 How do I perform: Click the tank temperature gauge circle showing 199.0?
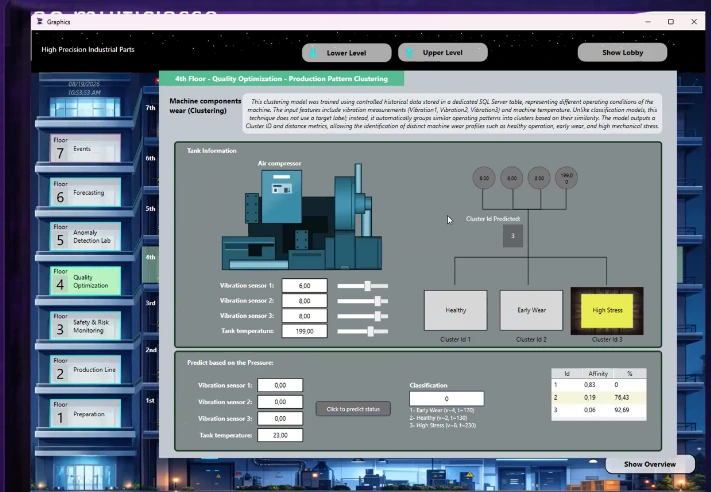click(x=566, y=178)
